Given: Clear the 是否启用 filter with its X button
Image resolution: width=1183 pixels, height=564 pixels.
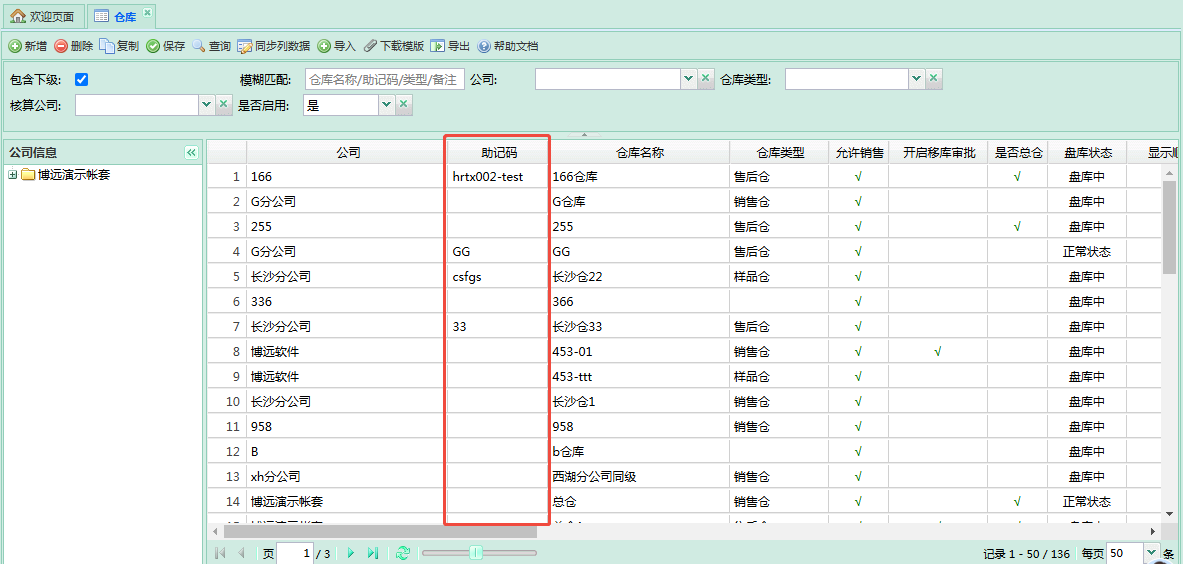Looking at the screenshot, I should click(x=404, y=104).
